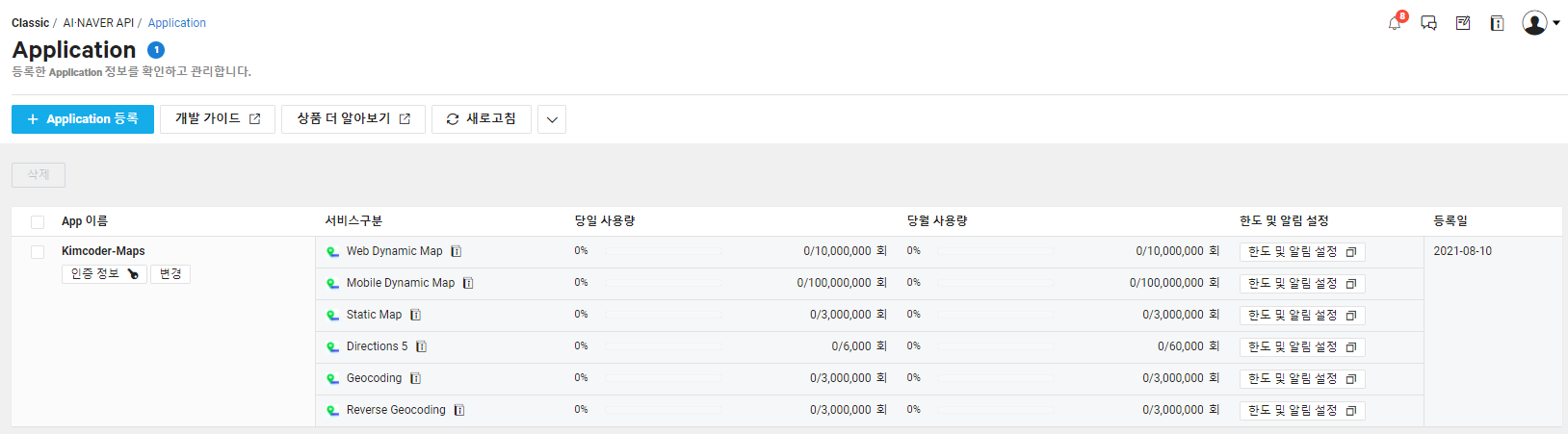Open 한도 및 알림 설정 for Reverse Geocoding
The width and height of the screenshot is (1568, 434).
1302,411
